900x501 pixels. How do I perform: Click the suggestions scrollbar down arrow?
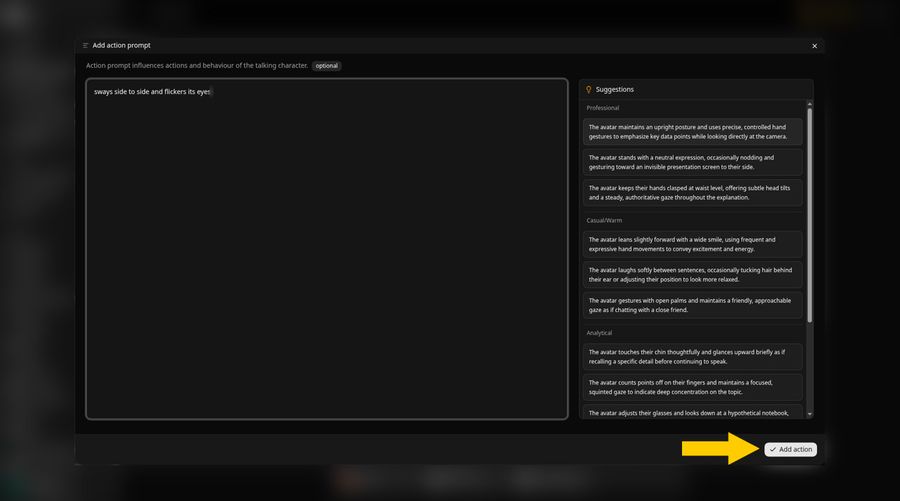pyautogui.click(x=810, y=414)
